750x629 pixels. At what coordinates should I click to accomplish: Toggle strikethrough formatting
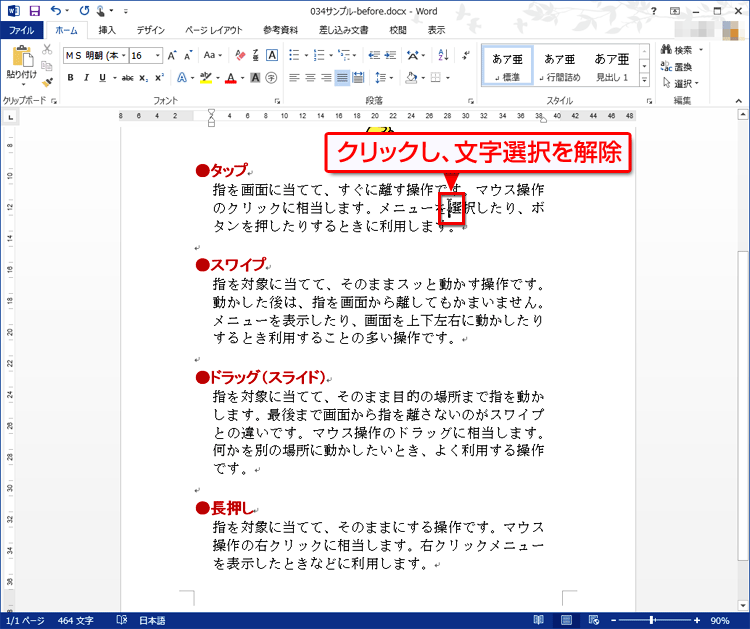click(x=127, y=77)
